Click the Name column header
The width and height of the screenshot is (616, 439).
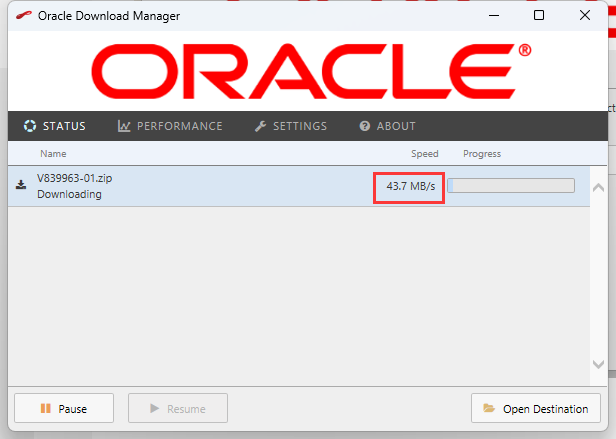(53, 154)
